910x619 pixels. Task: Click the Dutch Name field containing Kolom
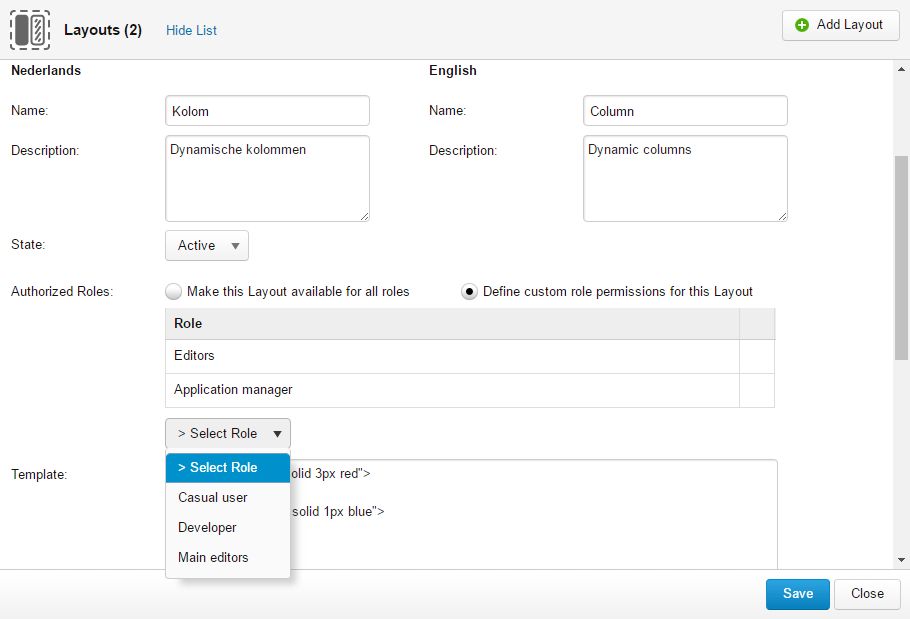pyautogui.click(x=268, y=111)
